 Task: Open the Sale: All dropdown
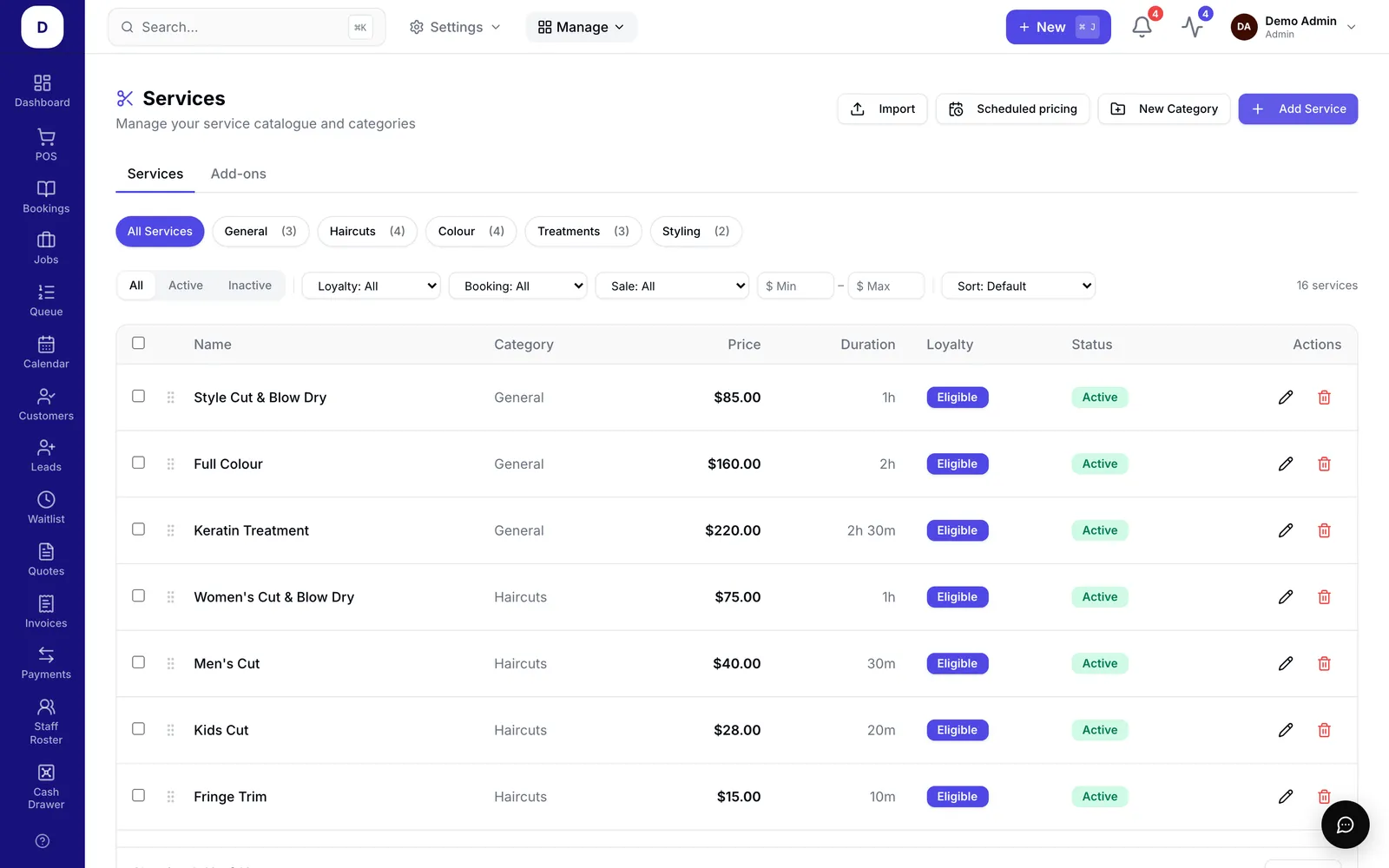[672, 286]
